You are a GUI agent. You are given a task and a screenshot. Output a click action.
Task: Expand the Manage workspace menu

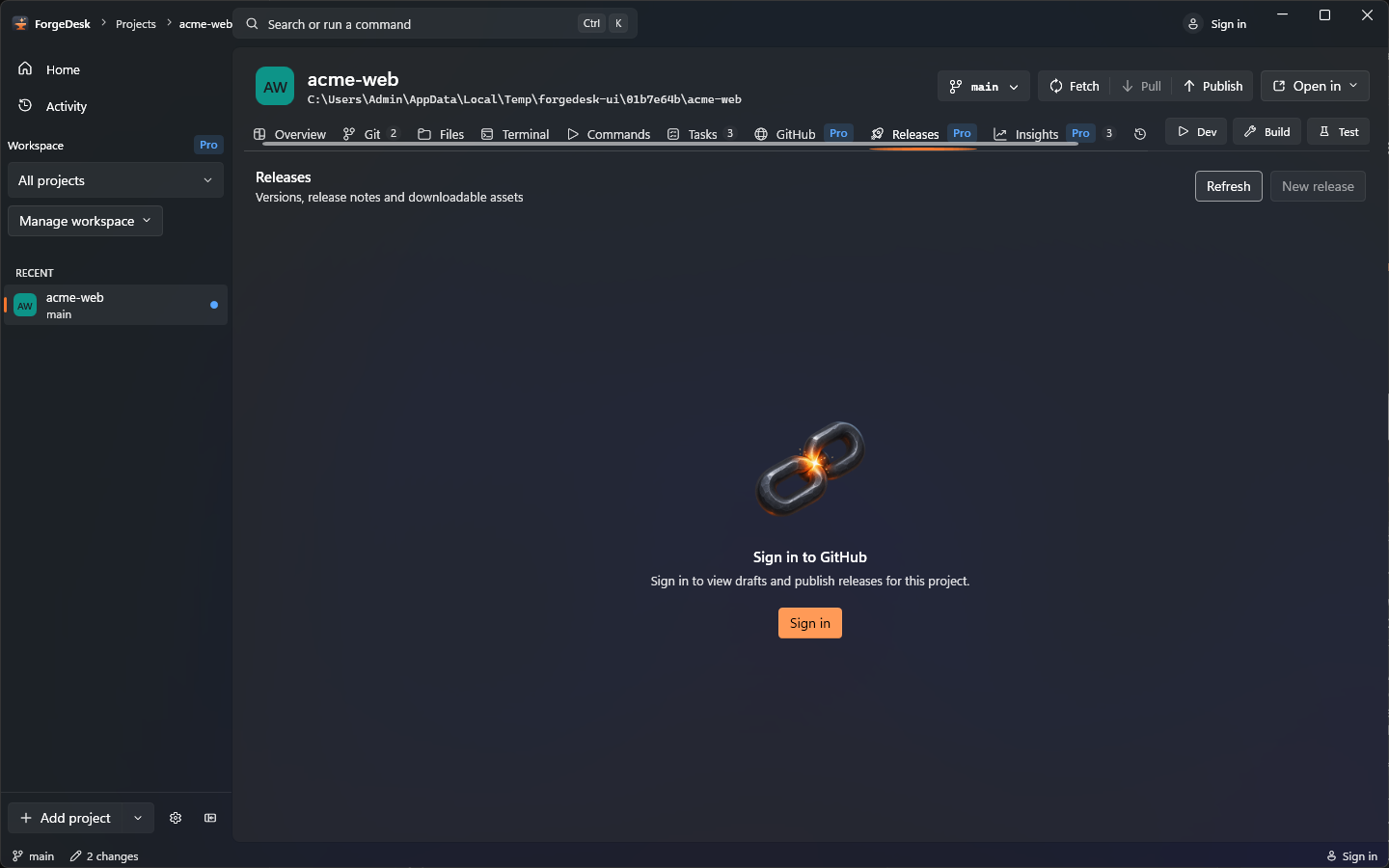tap(85, 221)
